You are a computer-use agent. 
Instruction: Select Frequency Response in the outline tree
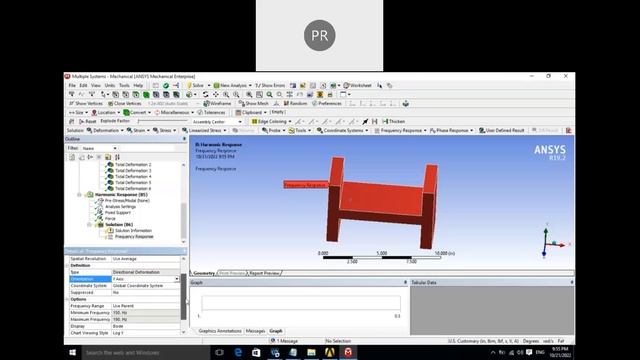pyautogui.click(x=134, y=237)
